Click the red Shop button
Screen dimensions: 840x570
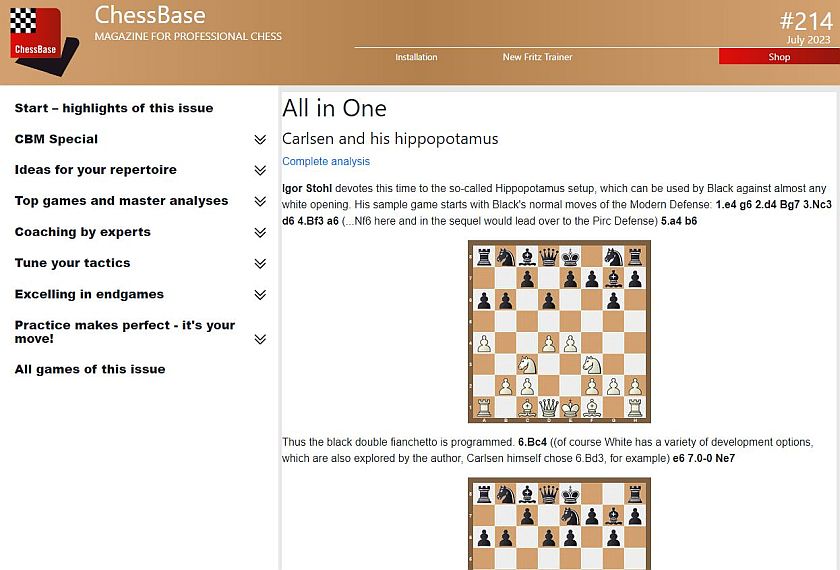(779, 57)
